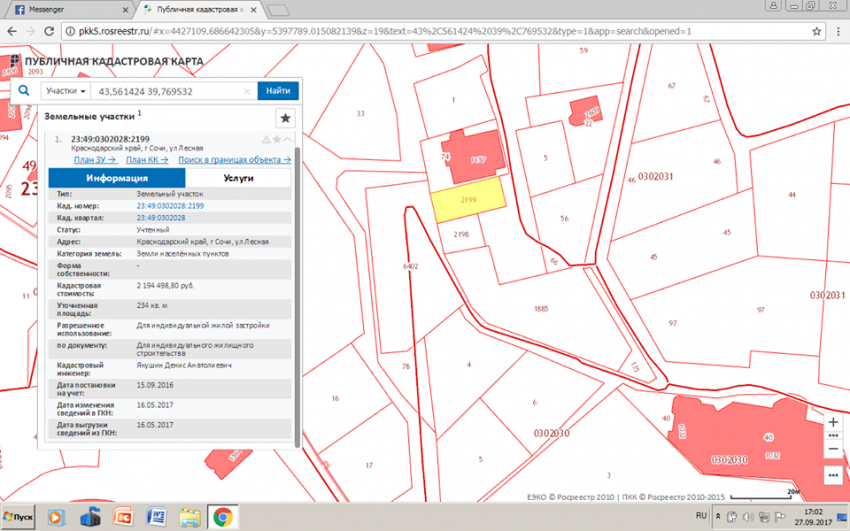Click Поиск в границах объекта link
The height and width of the screenshot is (531, 850).
tap(234, 160)
